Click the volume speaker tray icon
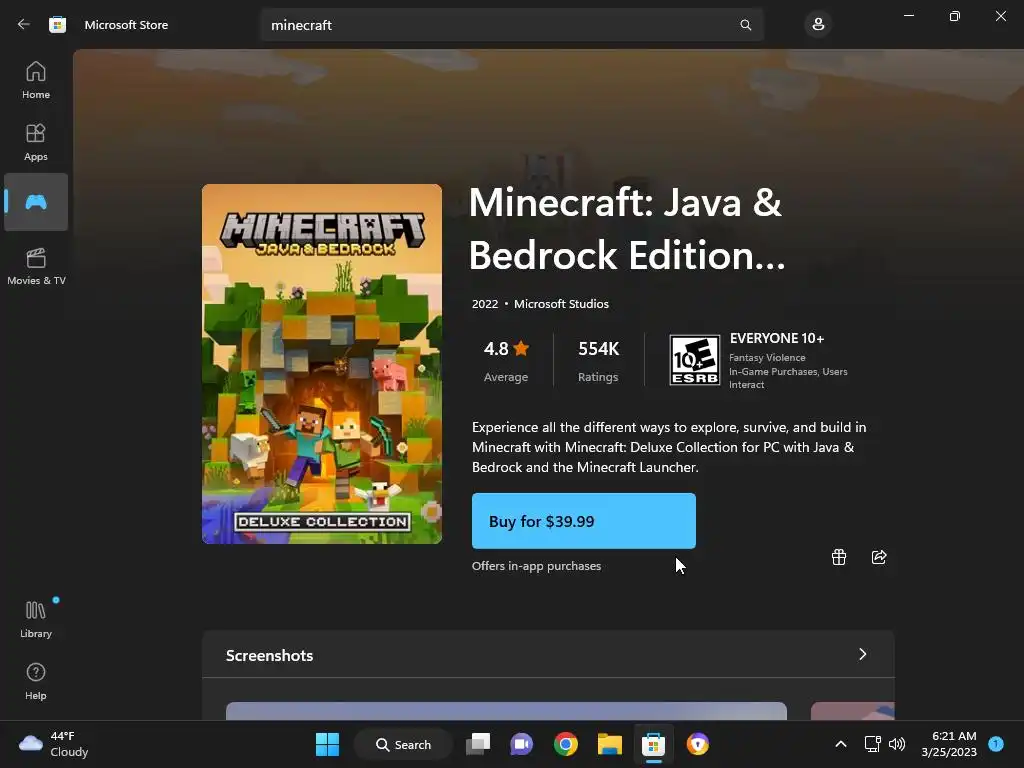The width and height of the screenshot is (1024, 768). (x=897, y=744)
